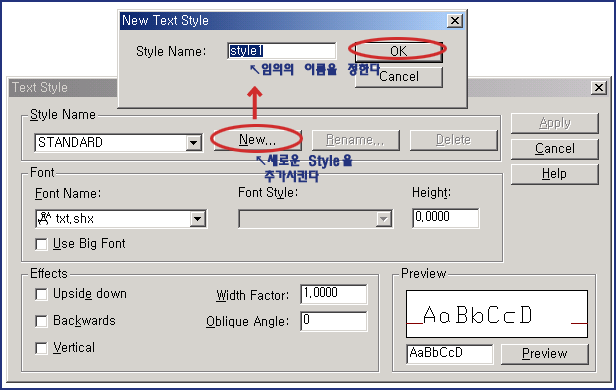Edit the Oblique Angle field
The image size is (616, 390).
(334, 321)
